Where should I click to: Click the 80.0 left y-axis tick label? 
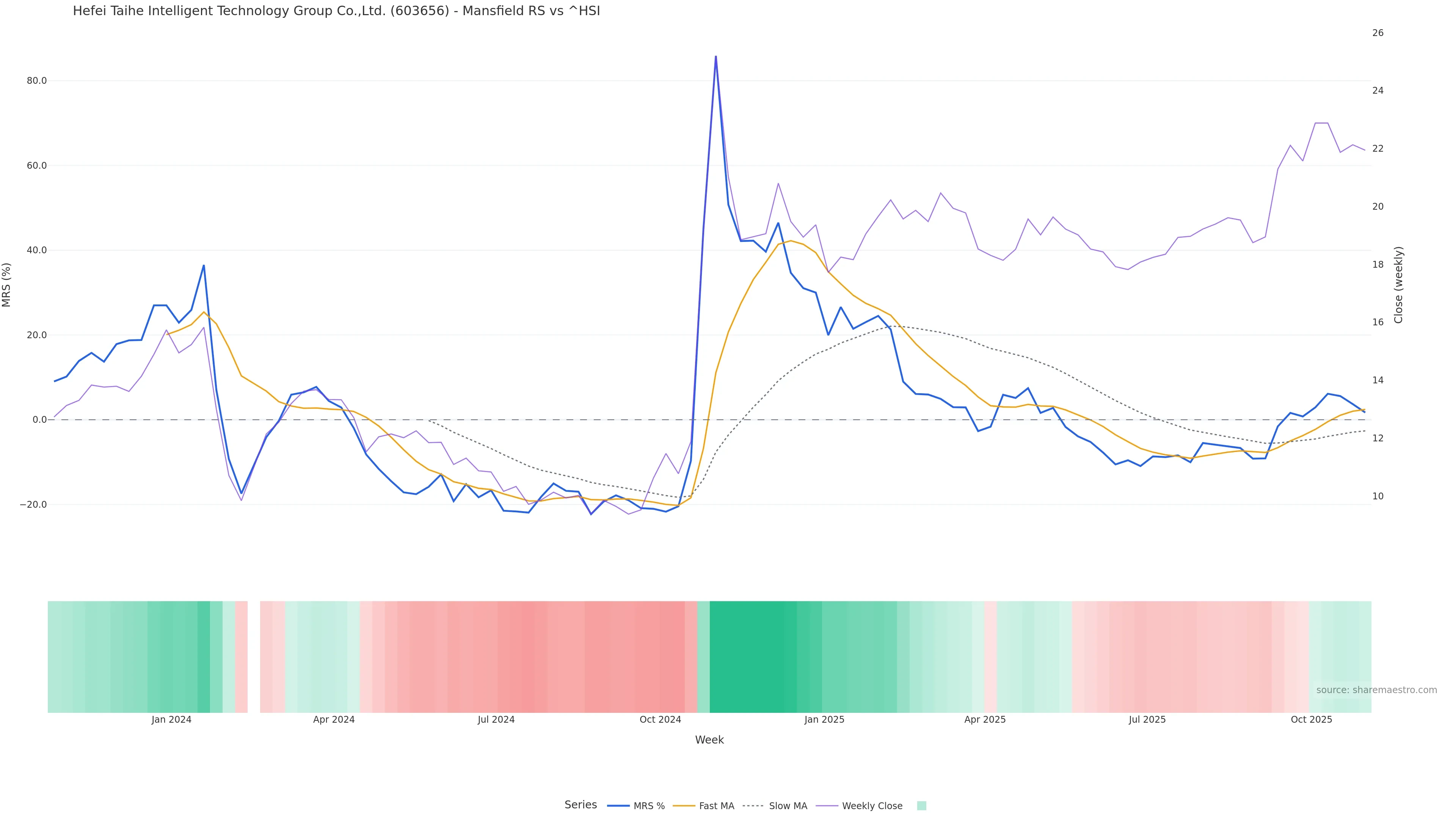pos(37,81)
